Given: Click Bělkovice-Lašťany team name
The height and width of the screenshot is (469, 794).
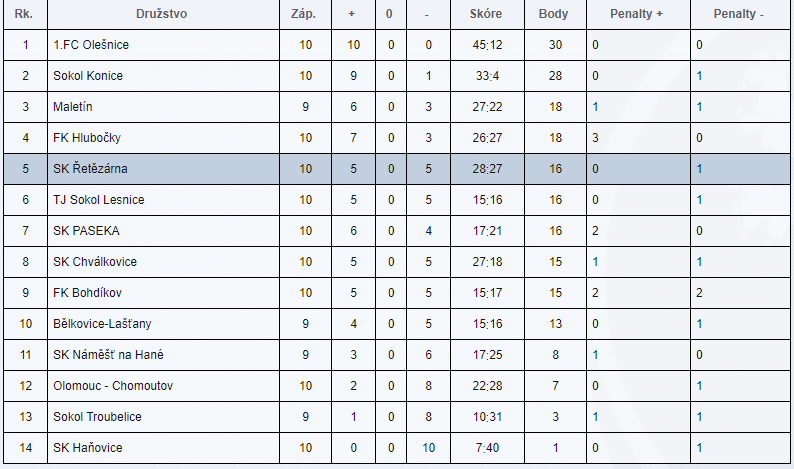Looking at the screenshot, I should pyautogui.click(x=102, y=324).
